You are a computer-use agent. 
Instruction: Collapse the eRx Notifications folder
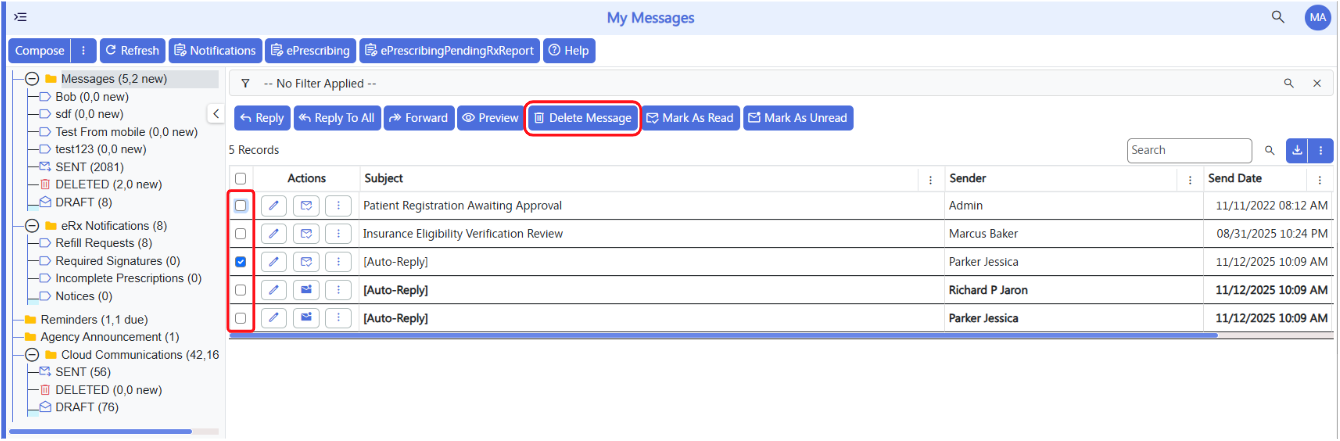(32, 226)
